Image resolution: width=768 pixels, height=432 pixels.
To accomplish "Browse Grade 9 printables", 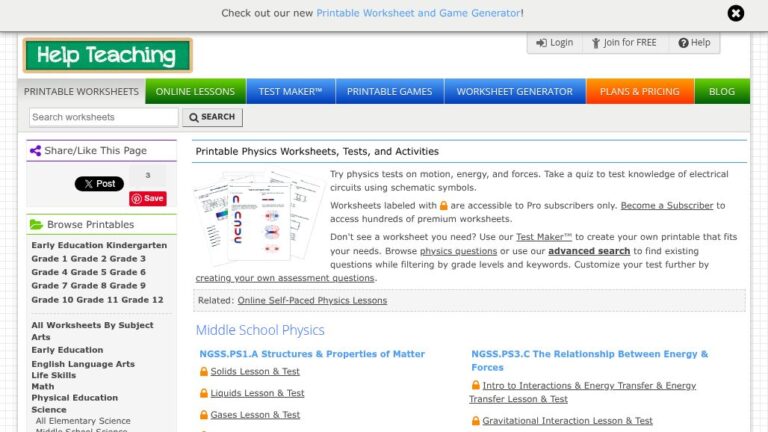I will (128, 286).
